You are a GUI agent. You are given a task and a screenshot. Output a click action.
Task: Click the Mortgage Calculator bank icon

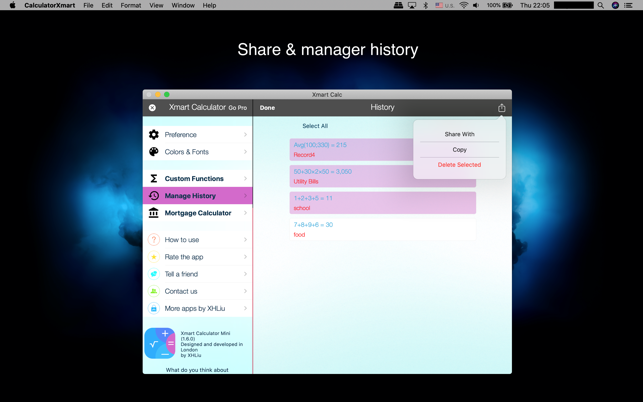tap(154, 213)
